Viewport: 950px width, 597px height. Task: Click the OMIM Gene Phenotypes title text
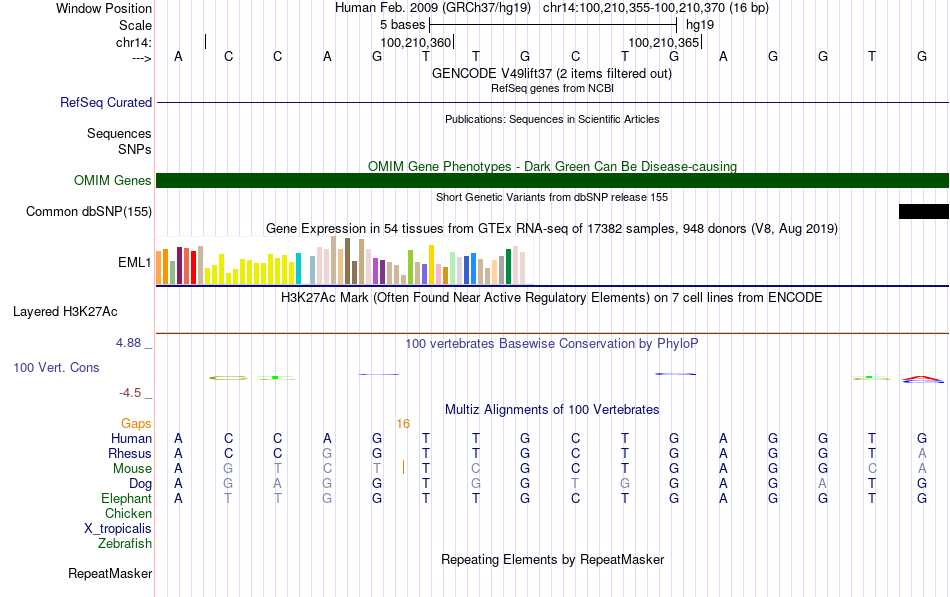(x=552, y=166)
